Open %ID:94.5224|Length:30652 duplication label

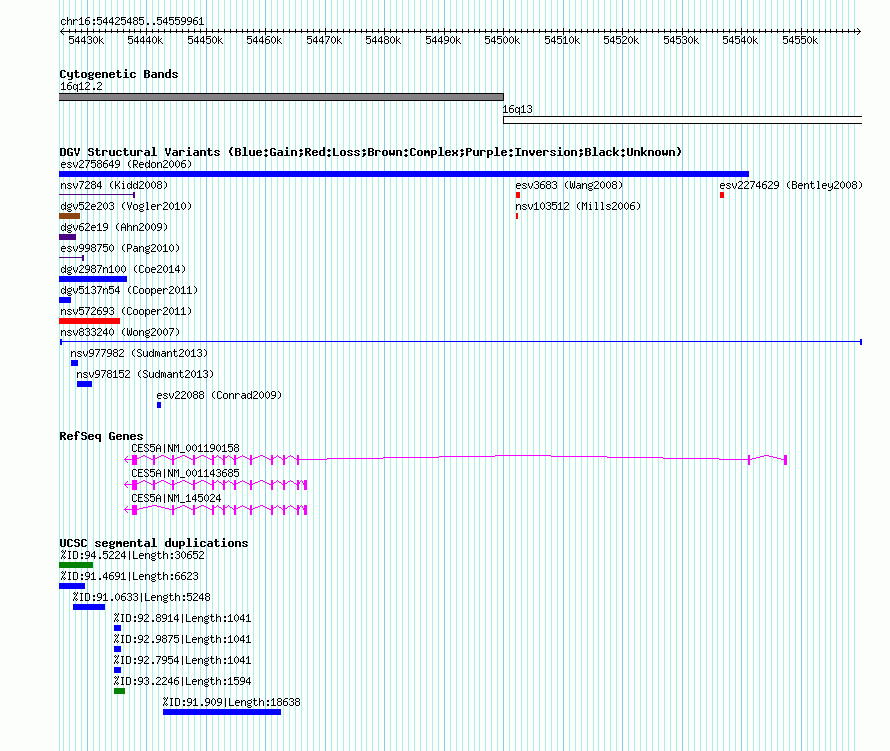[x=132, y=555]
